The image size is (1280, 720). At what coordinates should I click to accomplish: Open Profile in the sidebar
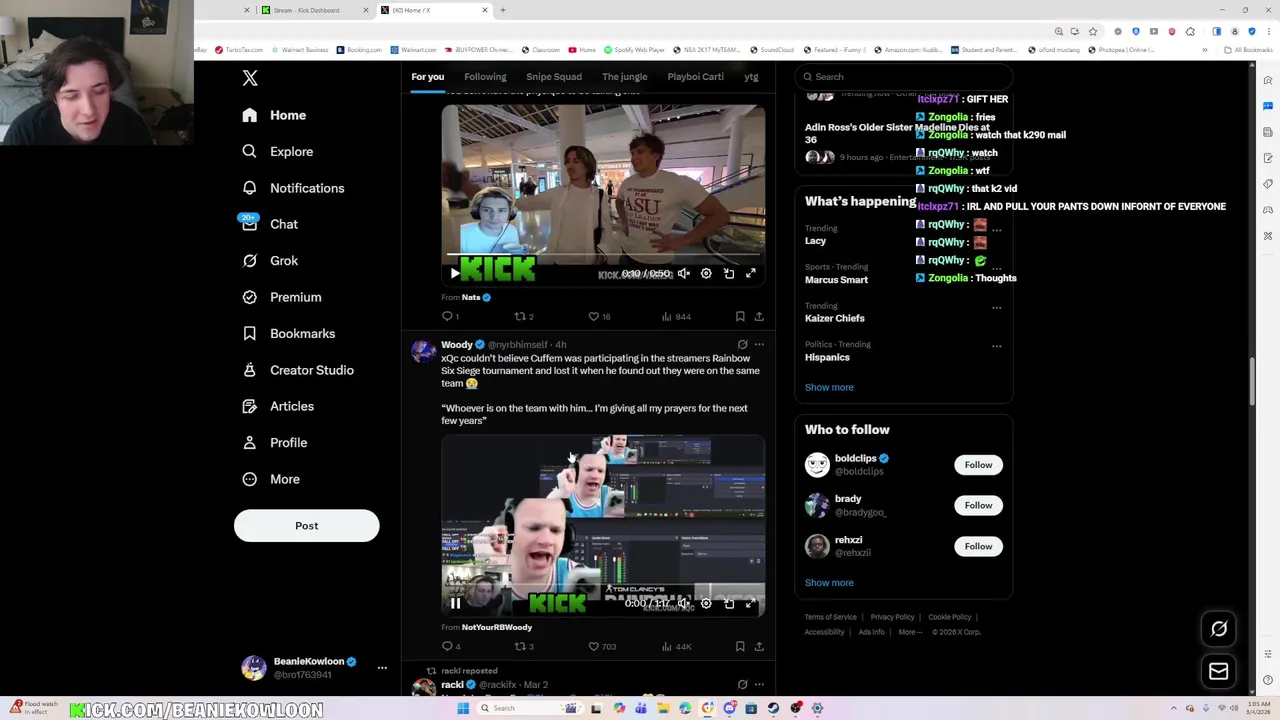coord(274,443)
